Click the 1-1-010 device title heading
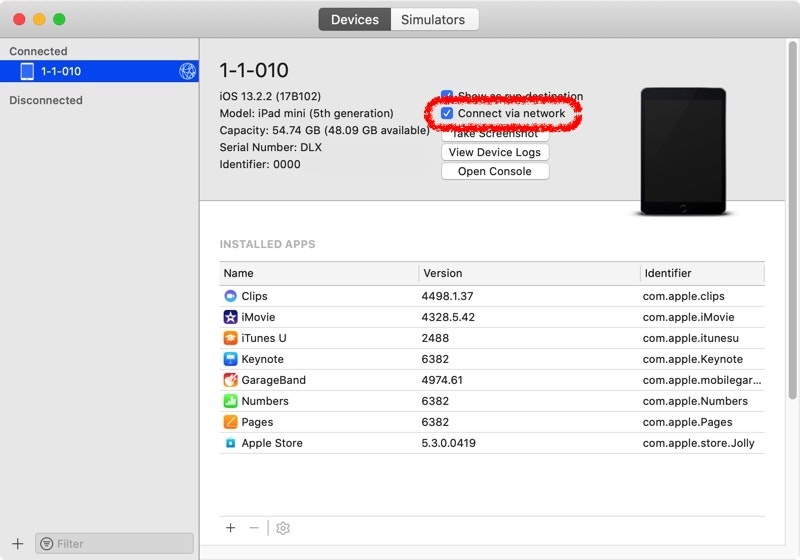Viewport: 800px width, 560px height. pos(254,70)
